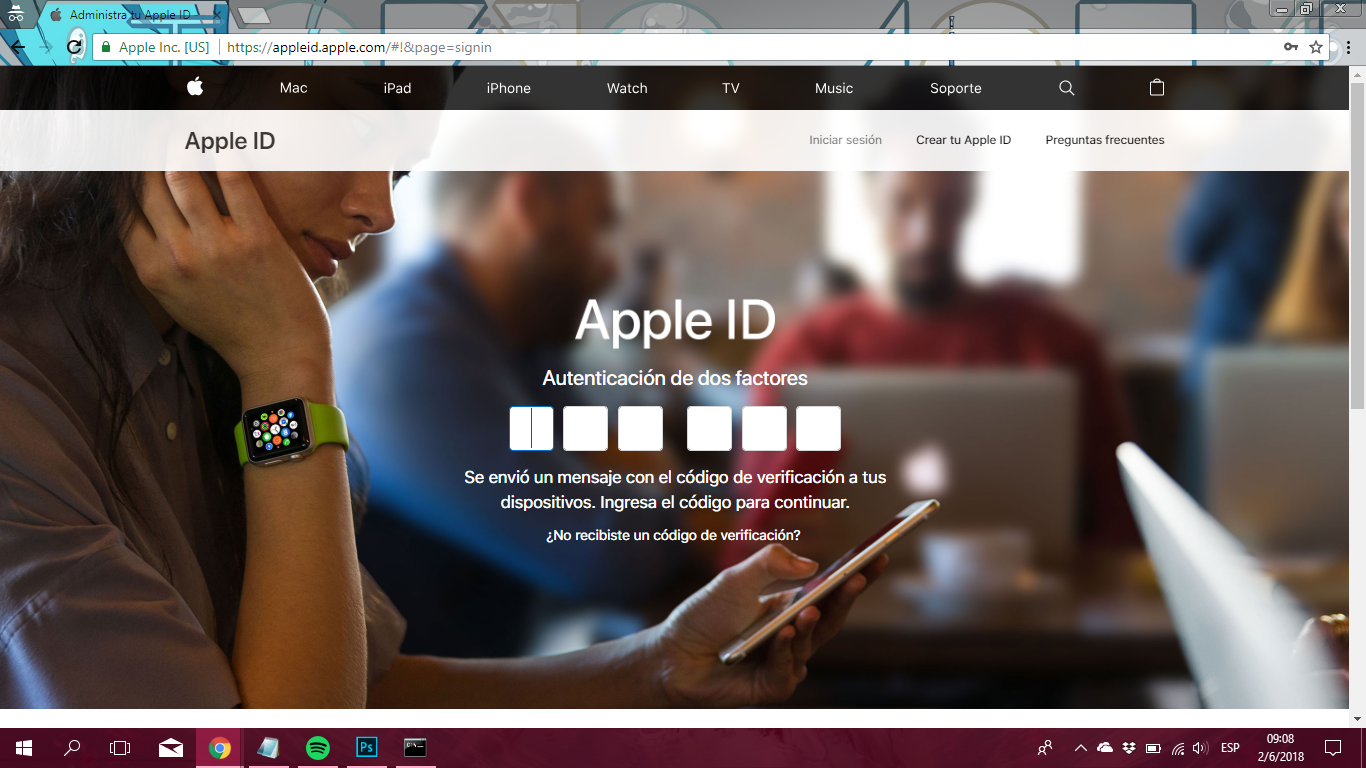Viewport: 1366px width, 768px height.
Task: Click the Chrome icon on the taskbar
Action: [220, 748]
